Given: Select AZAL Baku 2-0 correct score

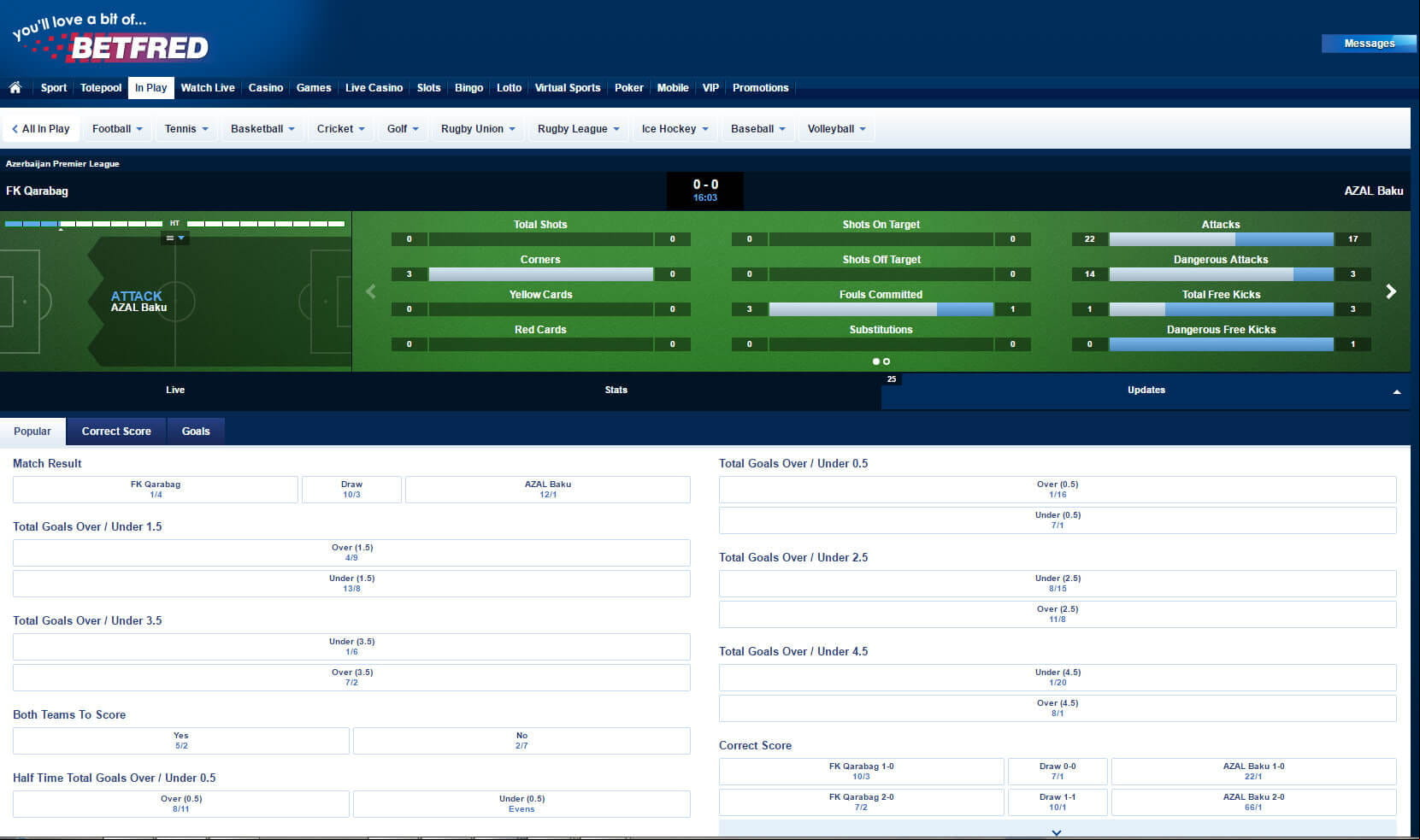Looking at the screenshot, I should click(1253, 802).
